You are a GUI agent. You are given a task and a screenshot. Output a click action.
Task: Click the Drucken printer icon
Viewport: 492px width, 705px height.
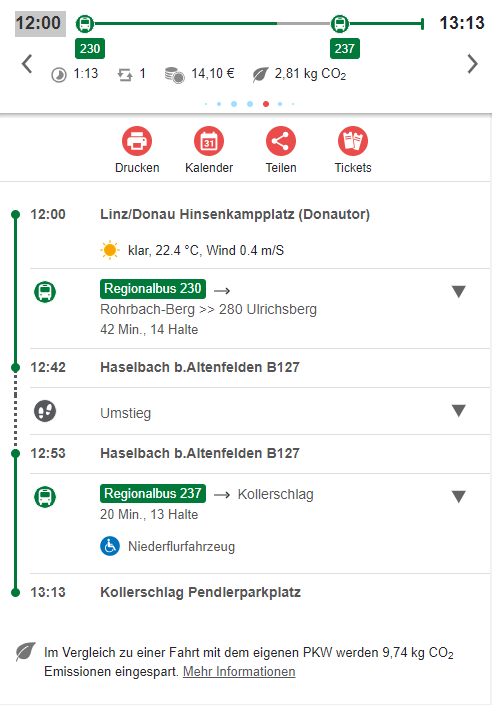coord(137,141)
